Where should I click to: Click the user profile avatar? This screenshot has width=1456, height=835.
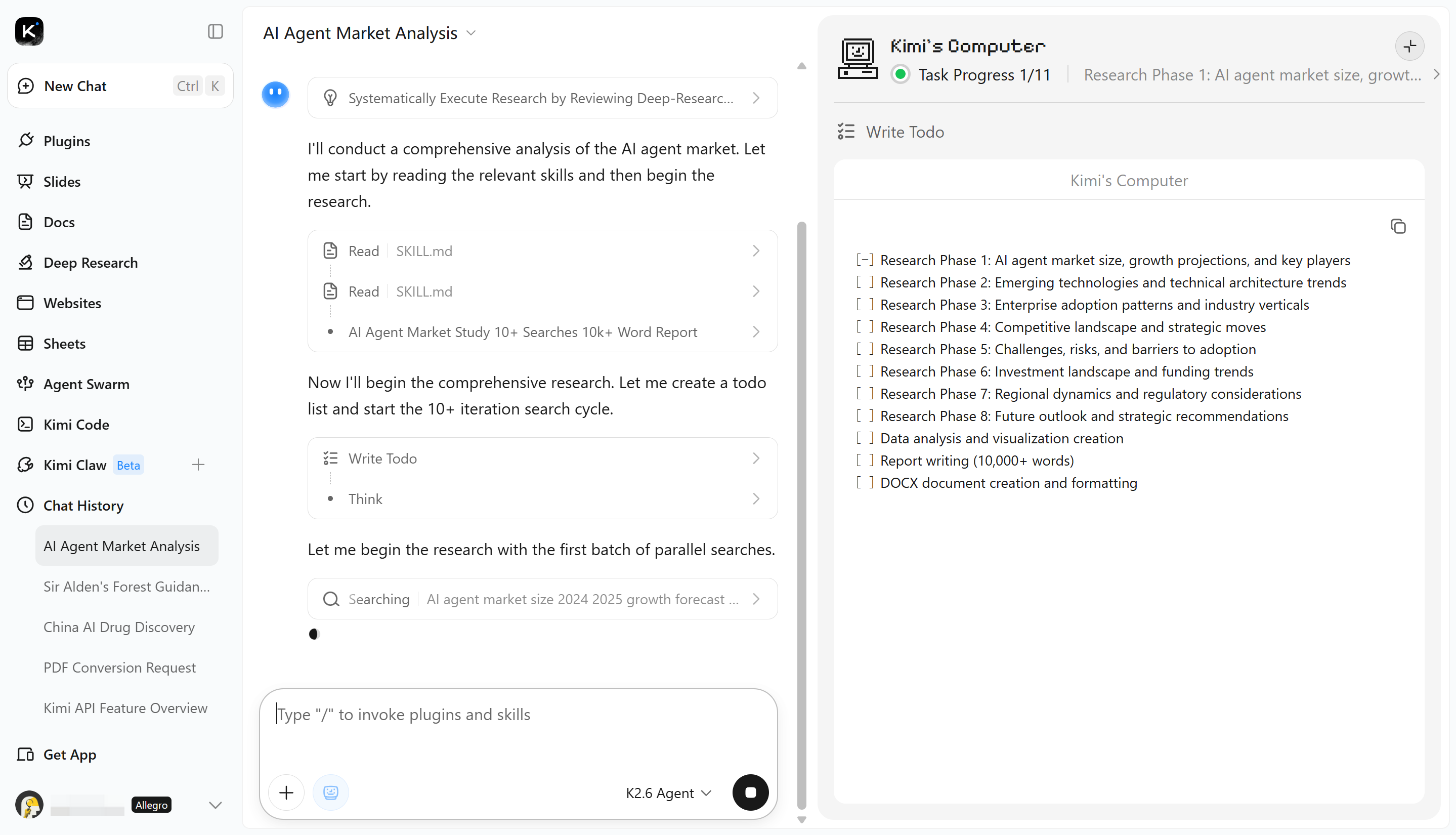pos(29,805)
